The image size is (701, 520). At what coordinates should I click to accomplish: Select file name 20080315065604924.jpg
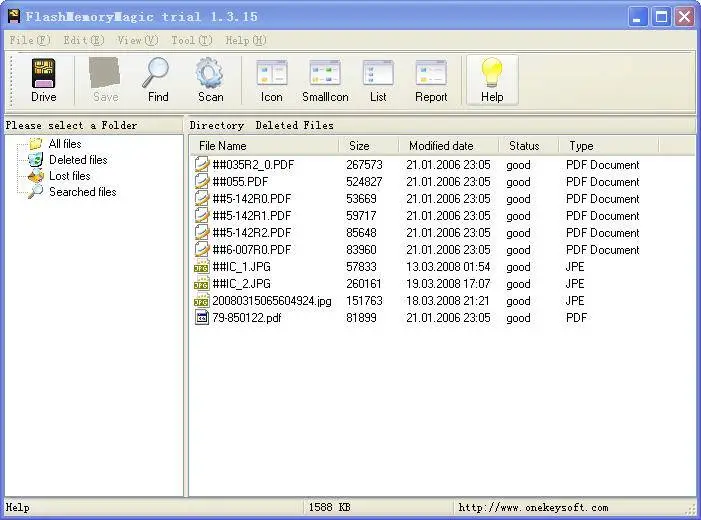(x=272, y=301)
